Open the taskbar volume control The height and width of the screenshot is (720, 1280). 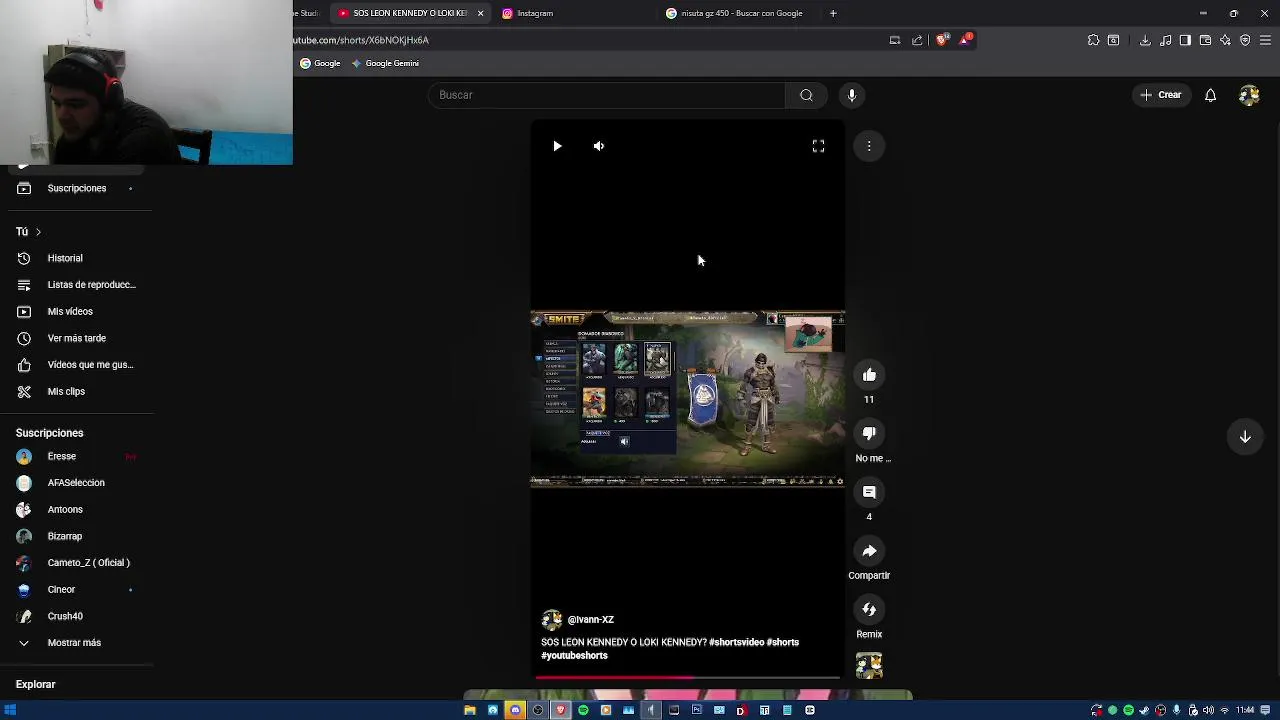pyautogui.click(x=1209, y=710)
